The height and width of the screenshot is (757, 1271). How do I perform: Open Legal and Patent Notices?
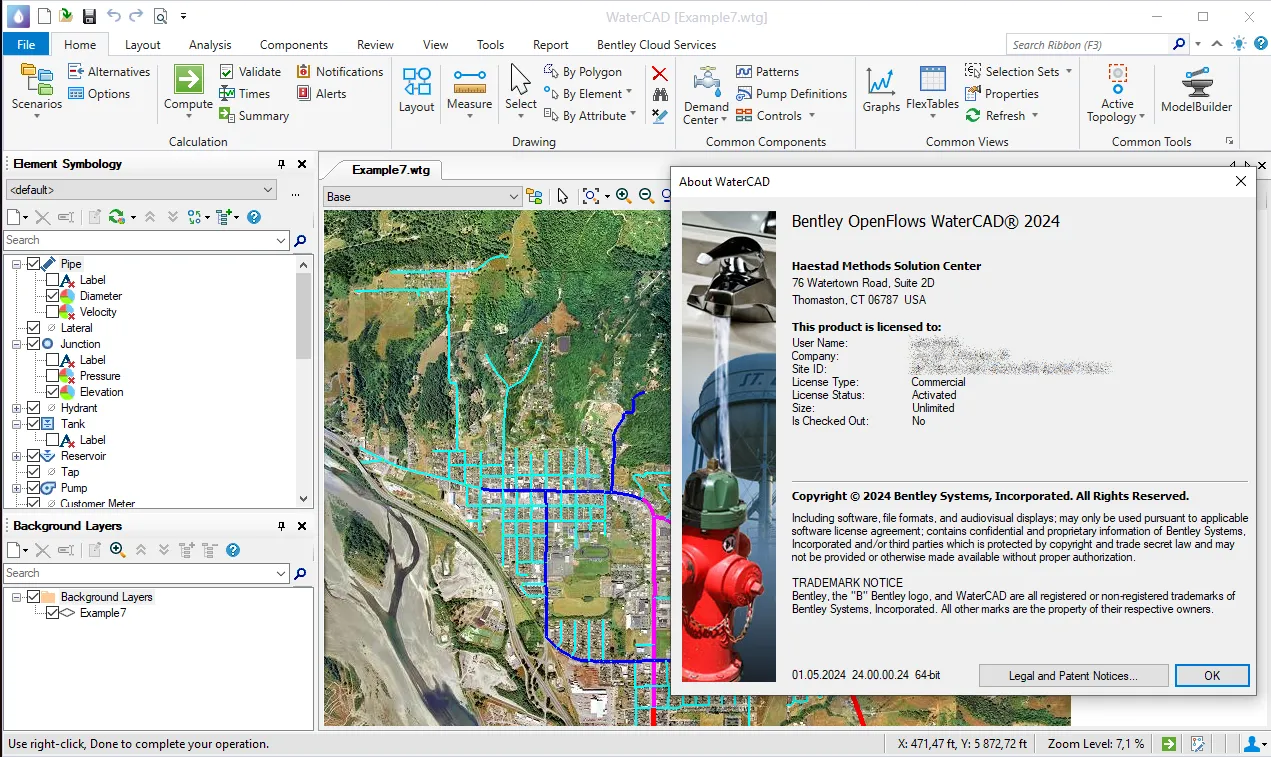(1073, 676)
